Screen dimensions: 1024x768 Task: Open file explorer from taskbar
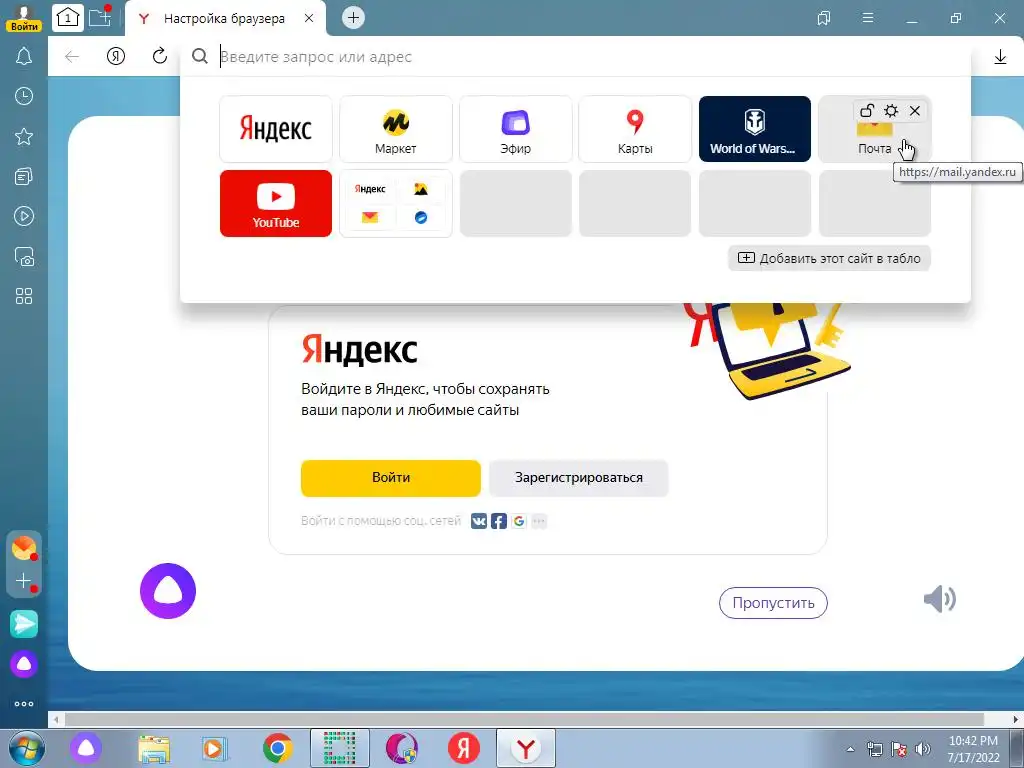[x=154, y=748]
